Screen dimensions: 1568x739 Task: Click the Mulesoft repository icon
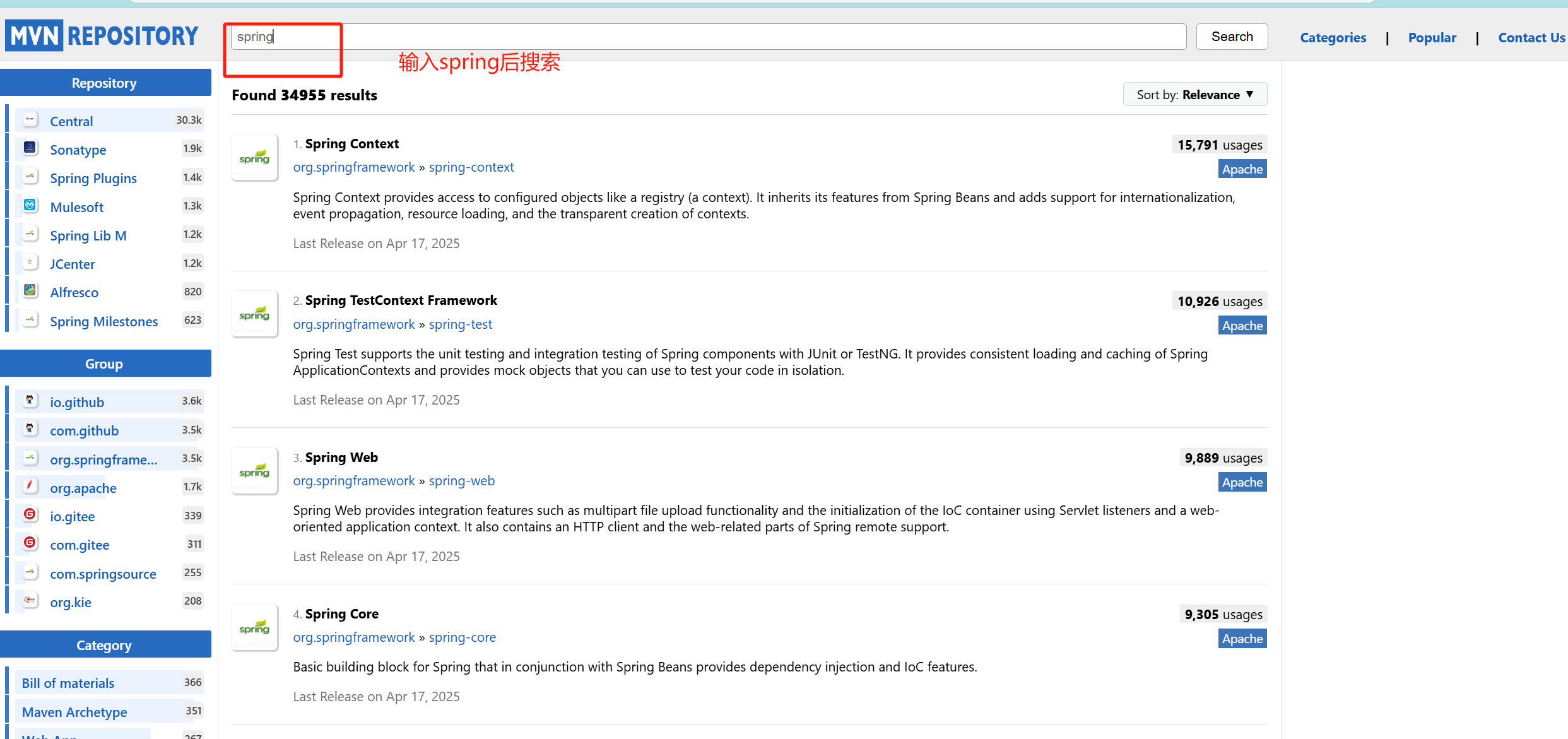point(30,206)
